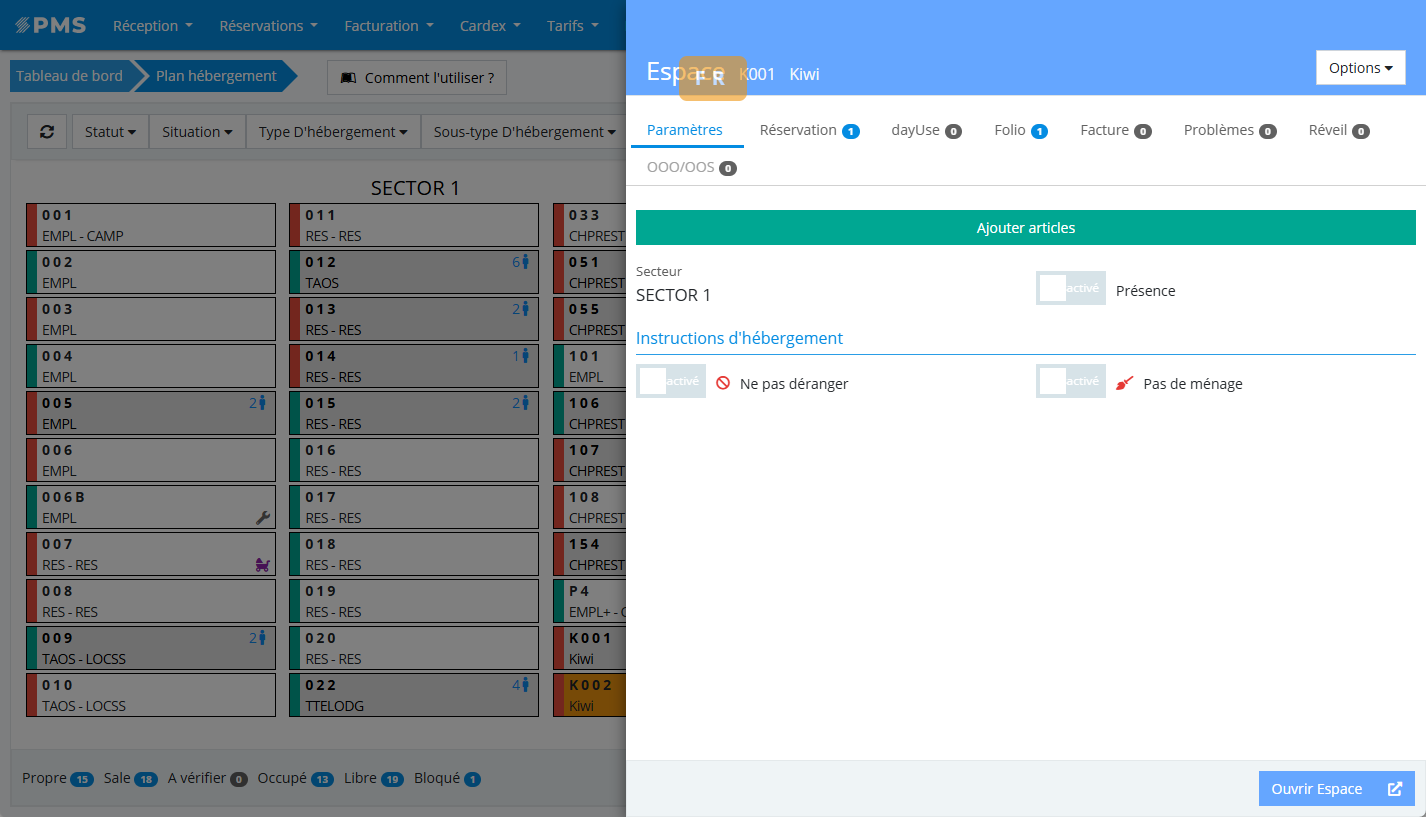Image resolution: width=1426 pixels, height=817 pixels.
Task: Expand the Statut filter dropdown
Action: click(x=110, y=132)
